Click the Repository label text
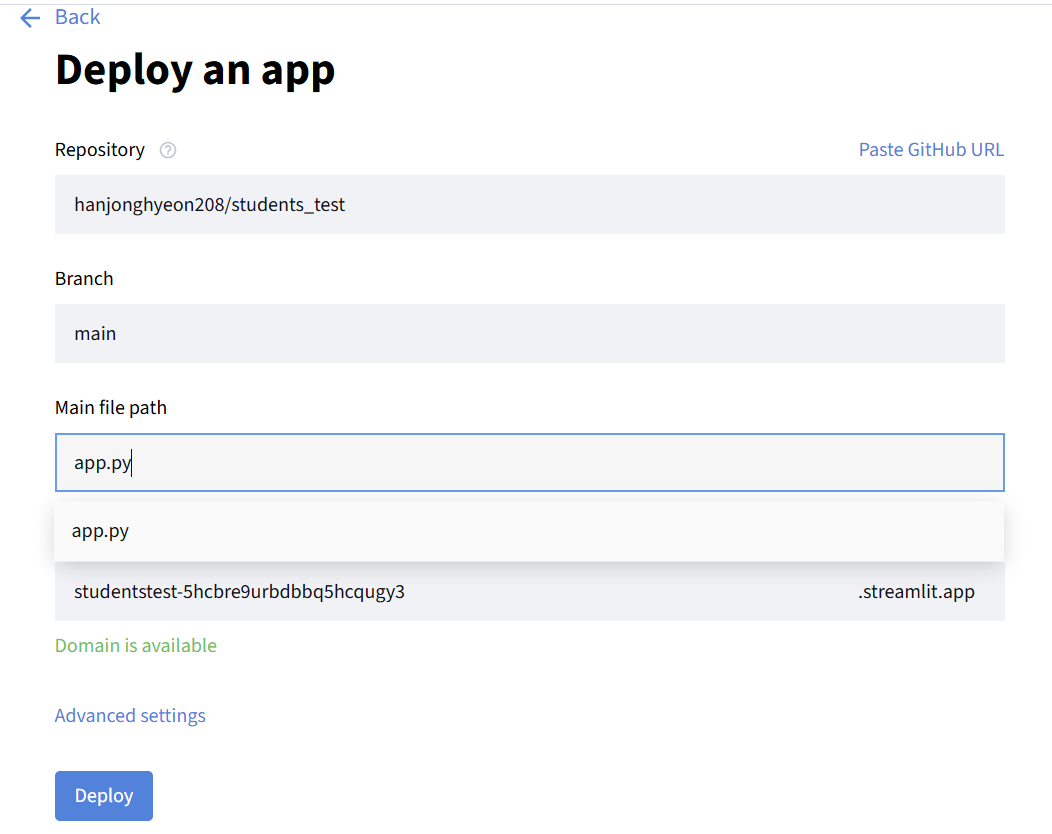Viewport: 1052px width, 834px height. (100, 150)
